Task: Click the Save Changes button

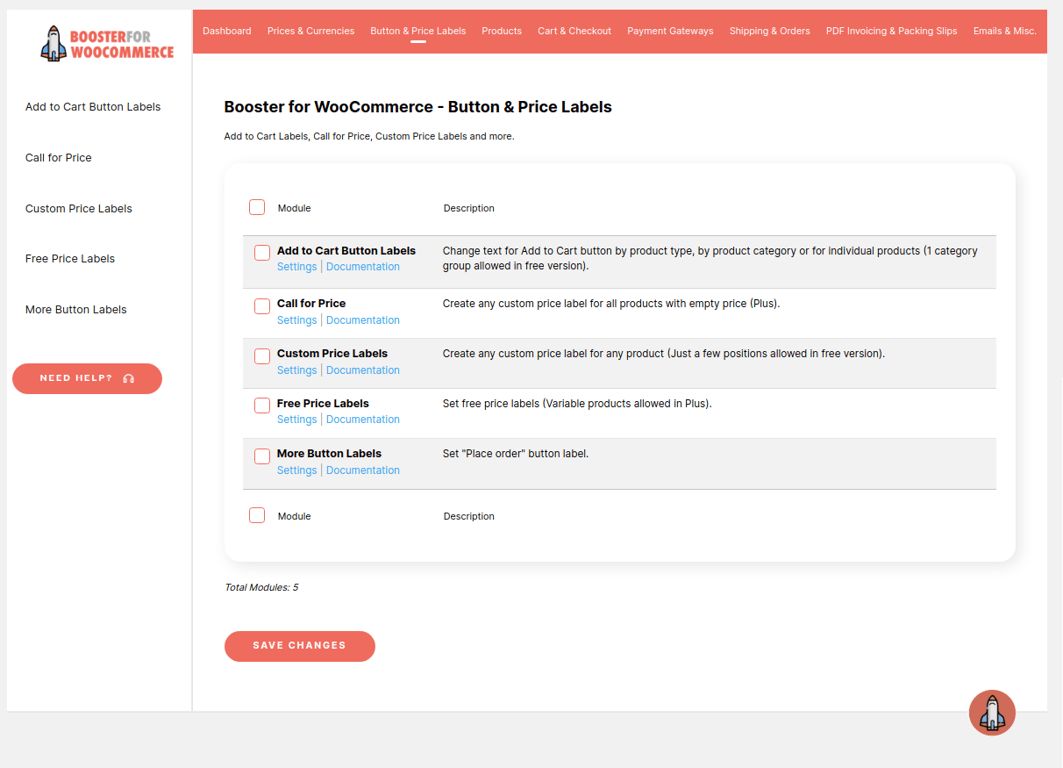Action: click(299, 646)
